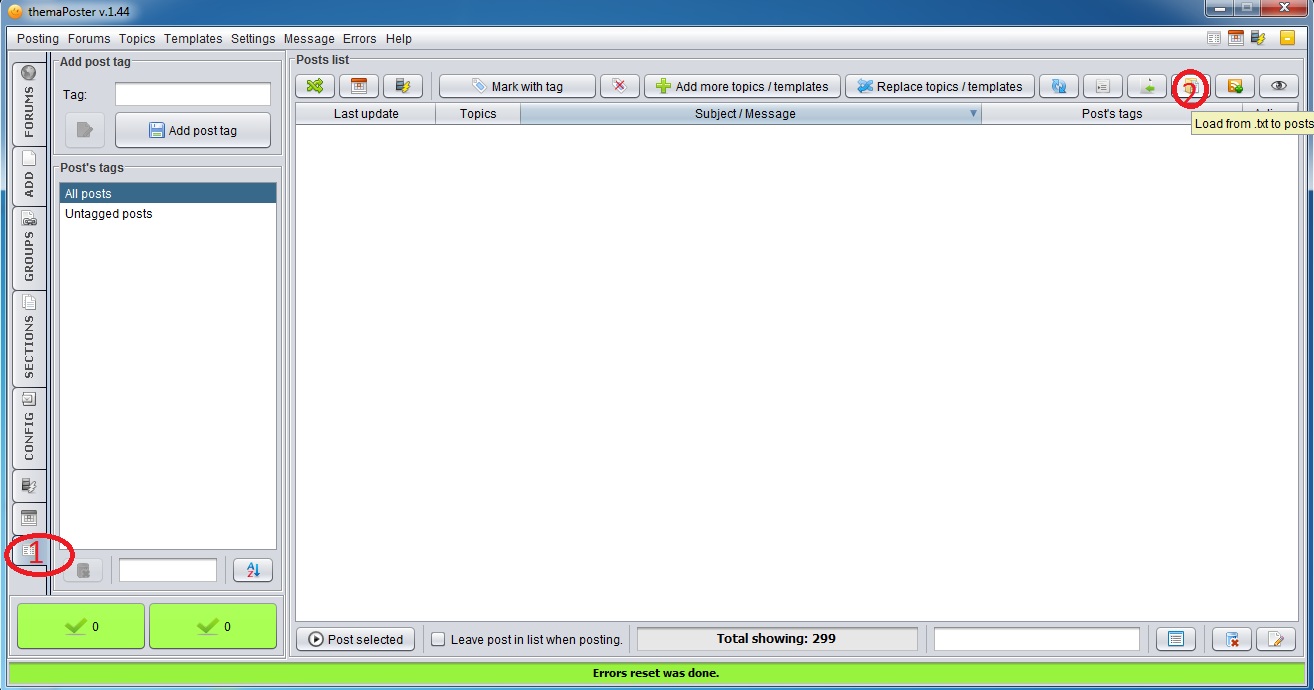
Task: Click the edit note pencil icon at bottom right
Action: coord(1276,639)
